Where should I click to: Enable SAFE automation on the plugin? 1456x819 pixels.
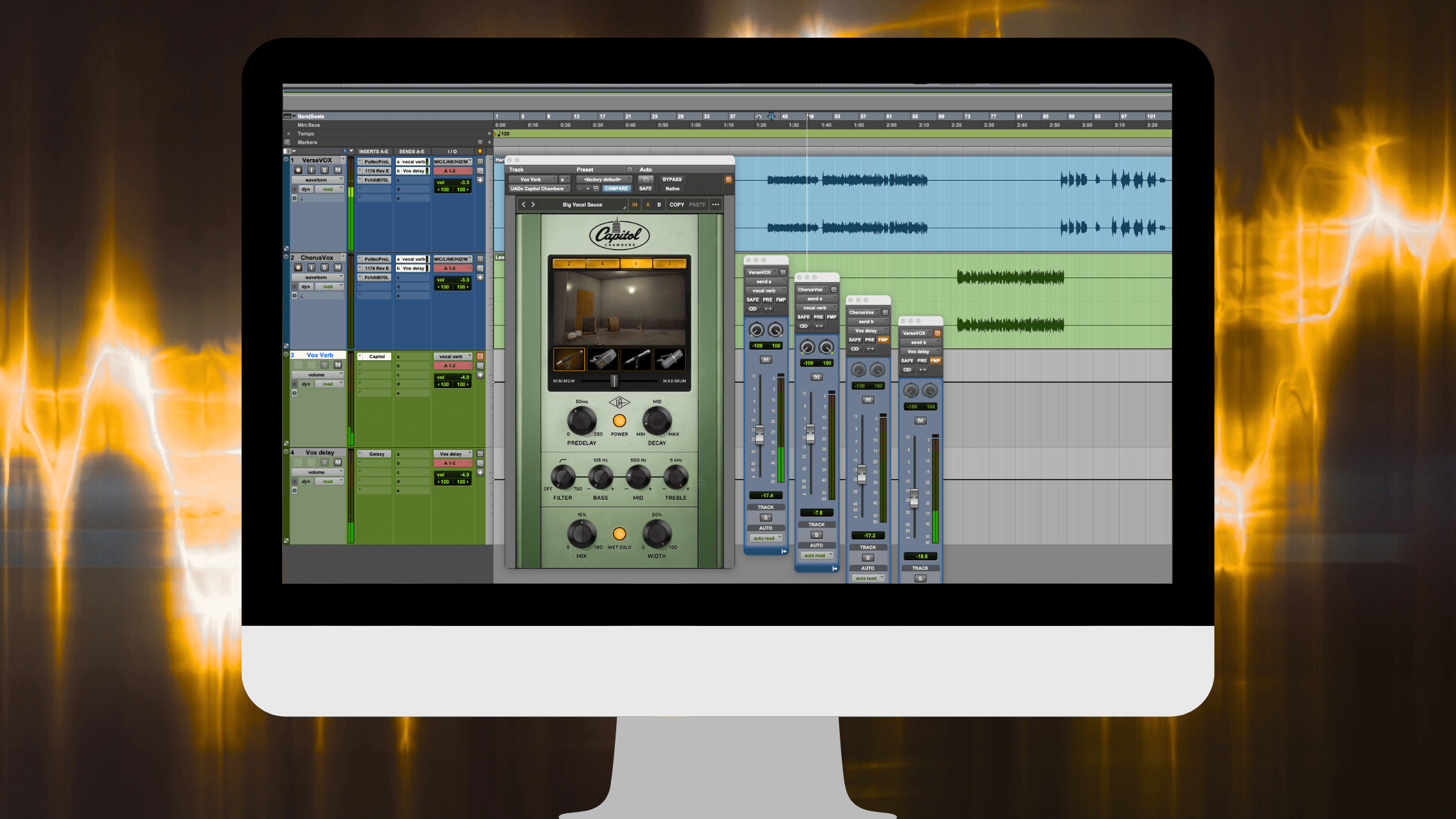[646, 188]
